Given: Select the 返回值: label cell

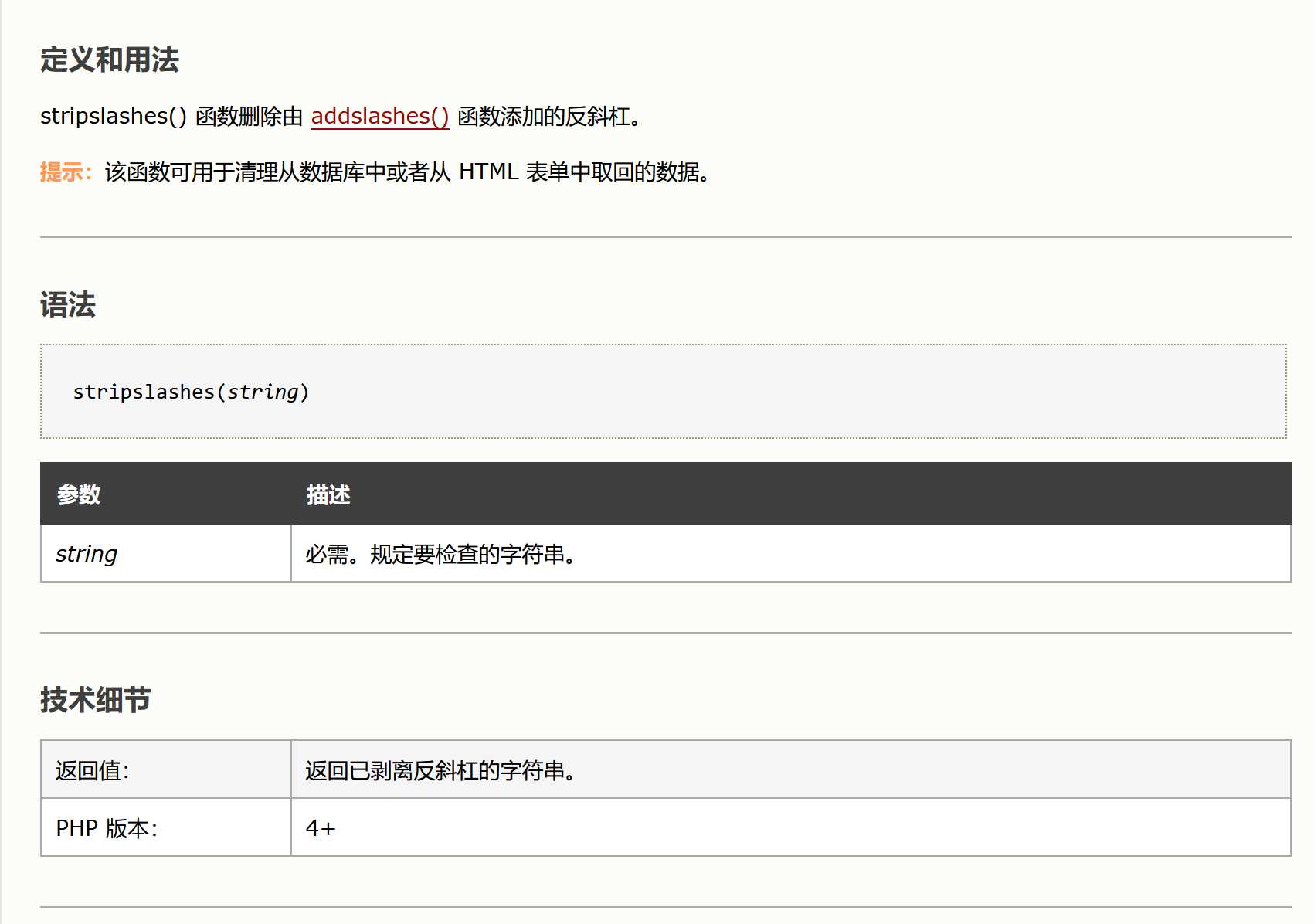Looking at the screenshot, I should 166,769.
